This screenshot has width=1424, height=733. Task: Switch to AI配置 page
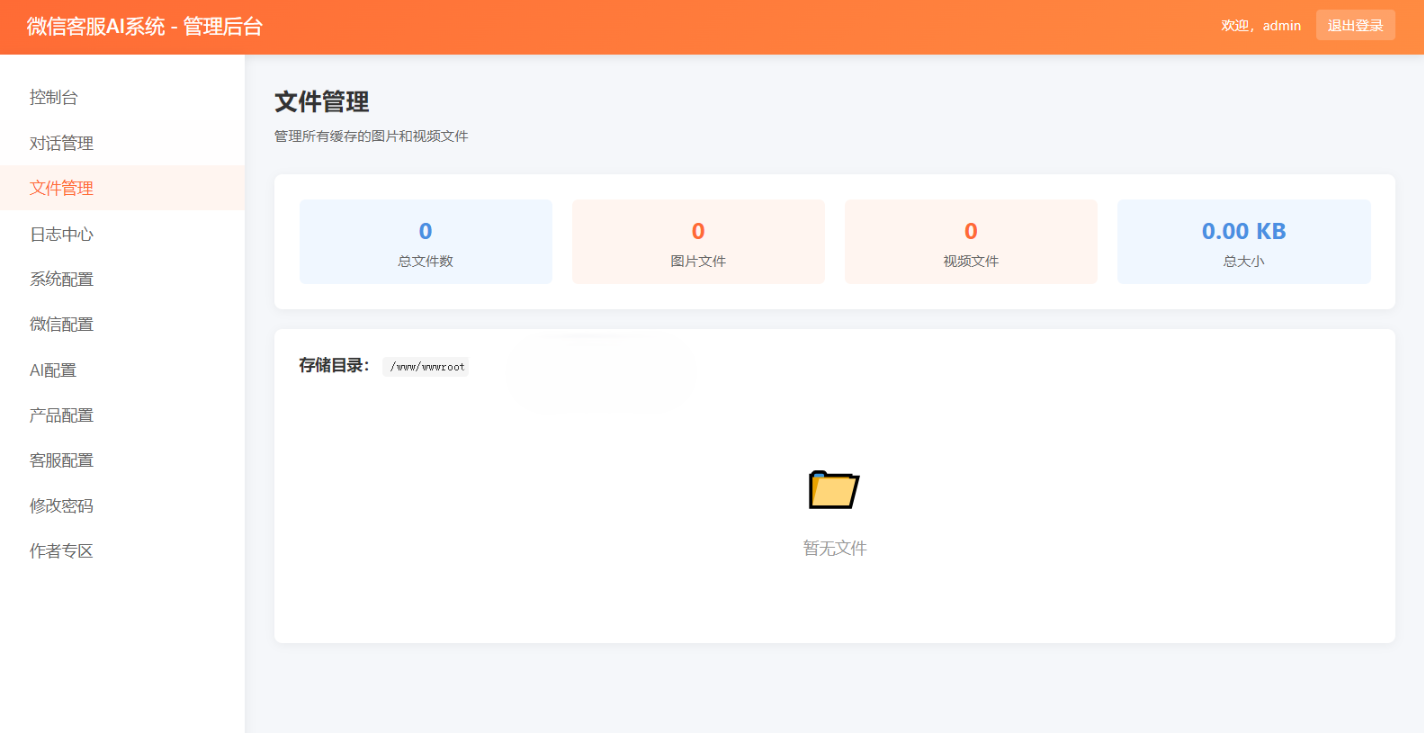(x=53, y=370)
